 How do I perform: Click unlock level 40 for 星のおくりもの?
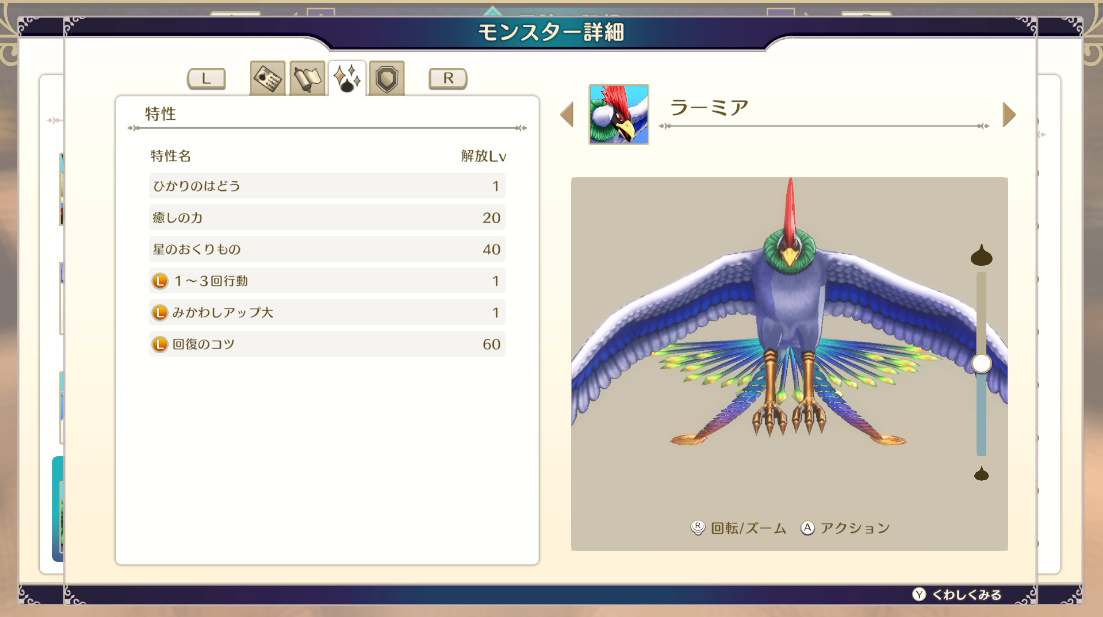click(x=492, y=249)
